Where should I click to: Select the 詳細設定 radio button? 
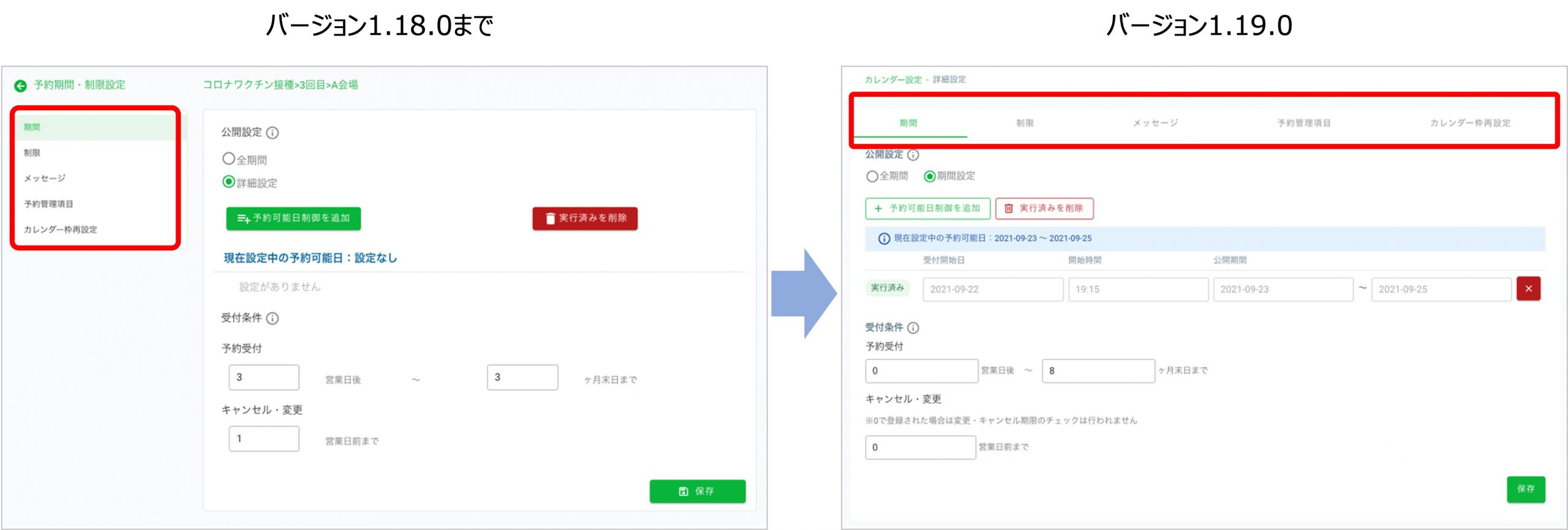pos(228,182)
